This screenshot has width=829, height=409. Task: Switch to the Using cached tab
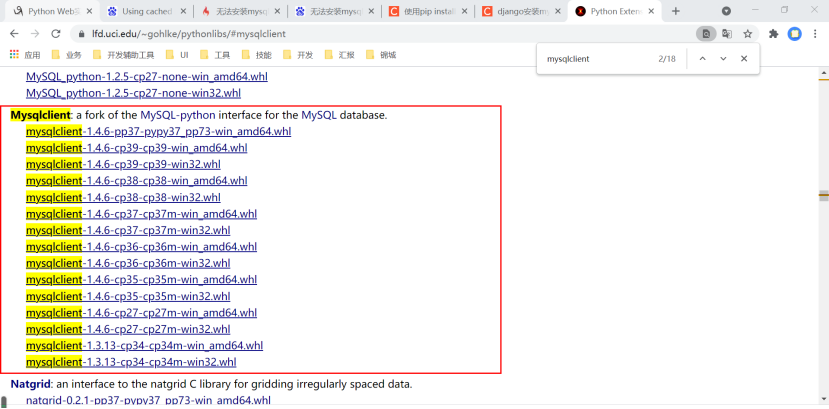click(x=145, y=11)
